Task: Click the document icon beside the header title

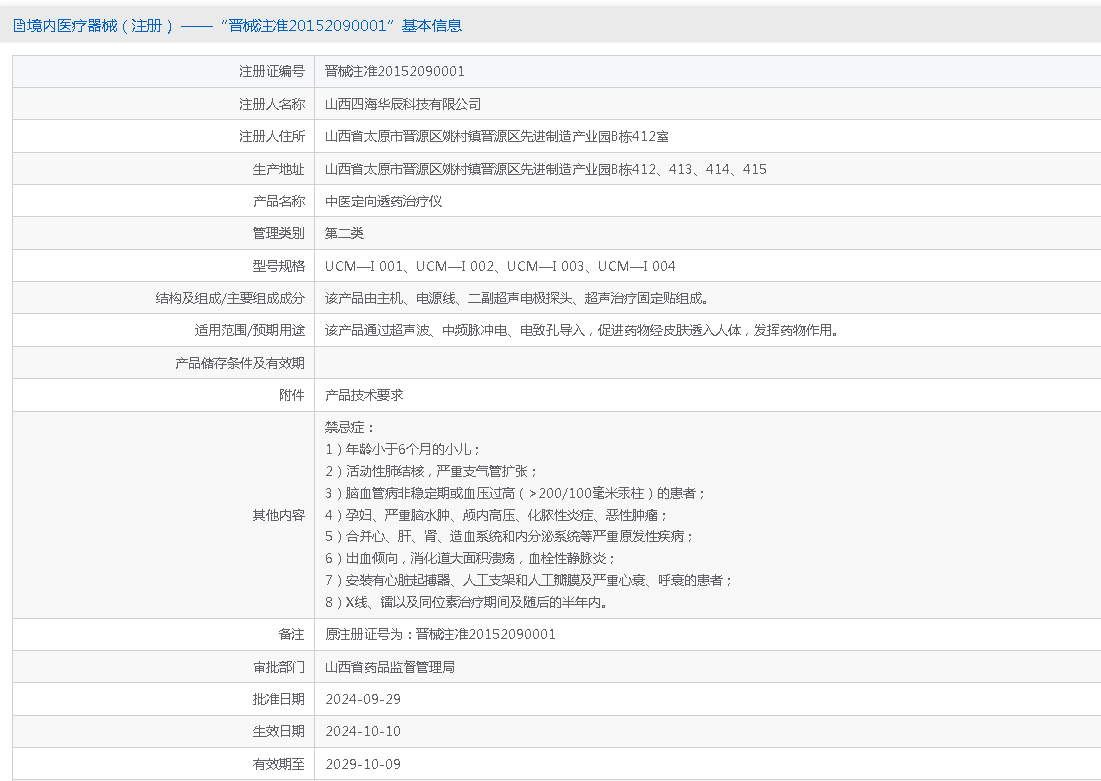Action: tap(19, 26)
